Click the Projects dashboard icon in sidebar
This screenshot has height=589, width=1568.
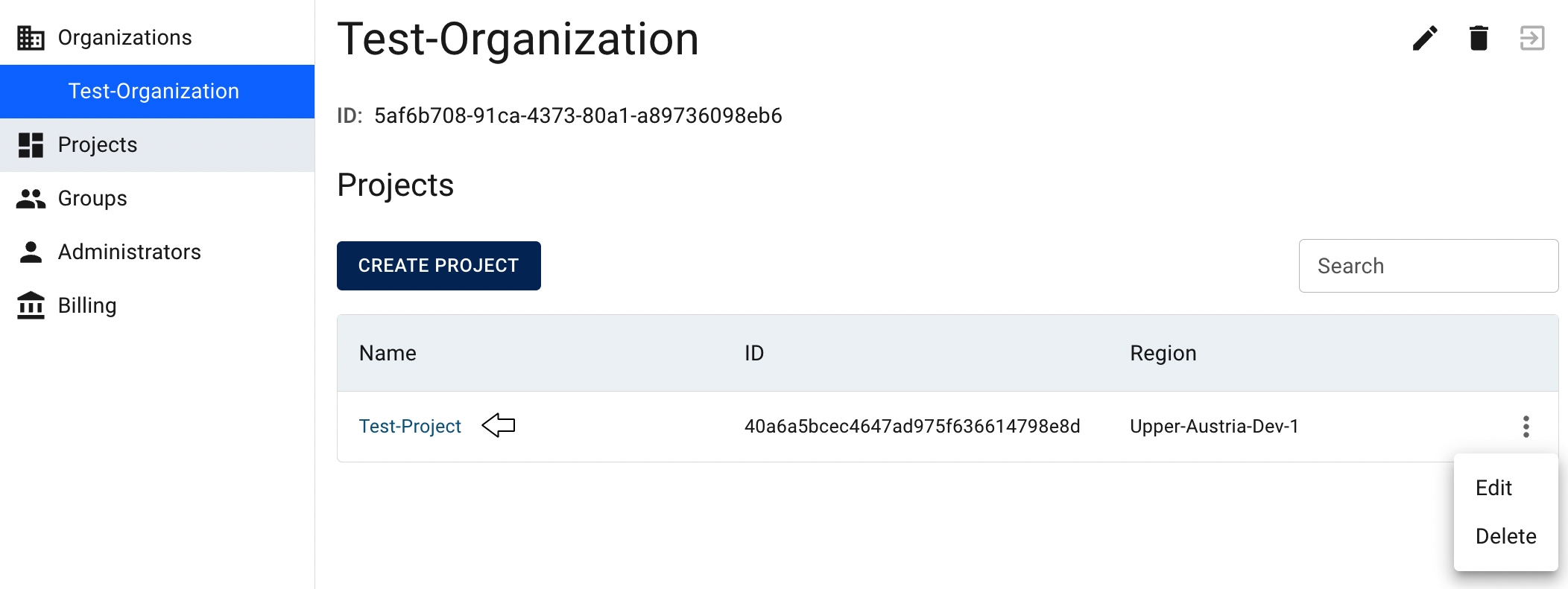pyautogui.click(x=31, y=145)
